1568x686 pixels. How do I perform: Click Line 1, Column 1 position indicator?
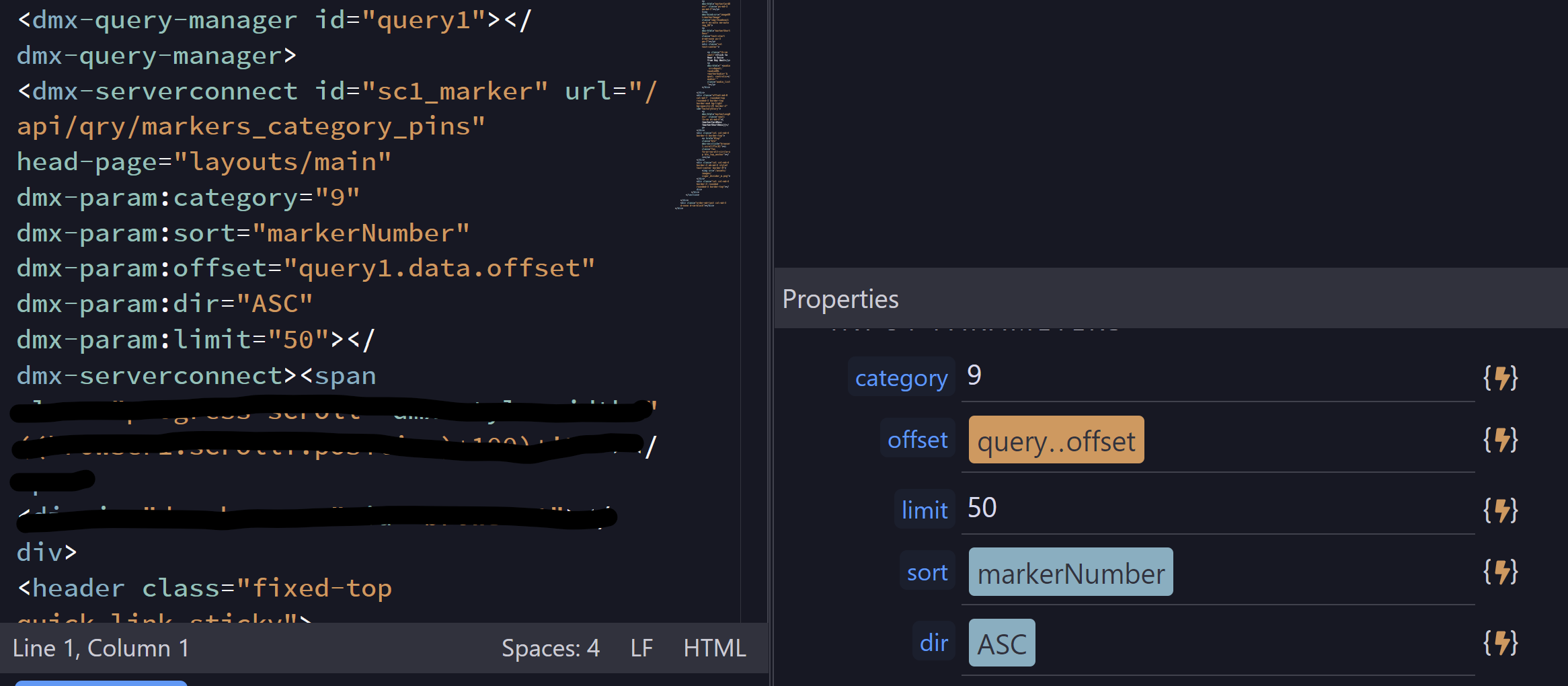[102, 648]
